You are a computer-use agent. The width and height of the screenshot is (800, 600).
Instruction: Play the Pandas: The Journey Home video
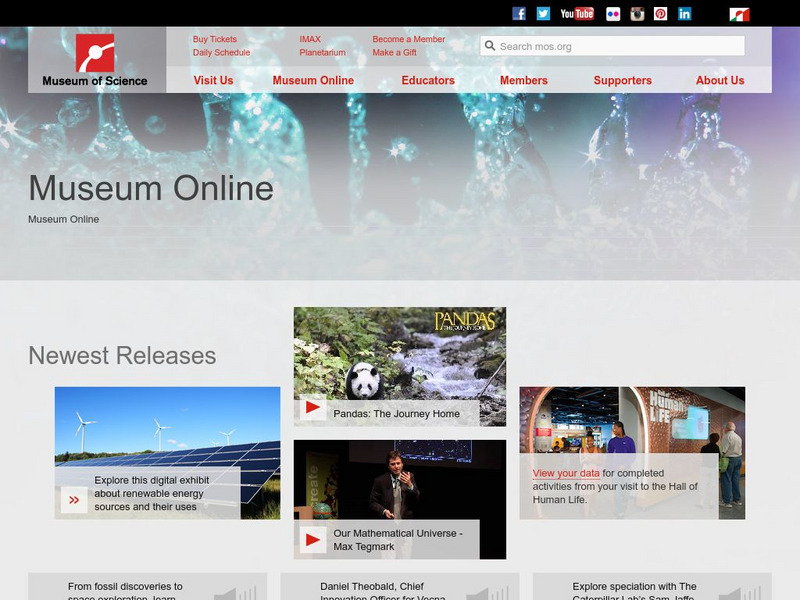click(312, 410)
